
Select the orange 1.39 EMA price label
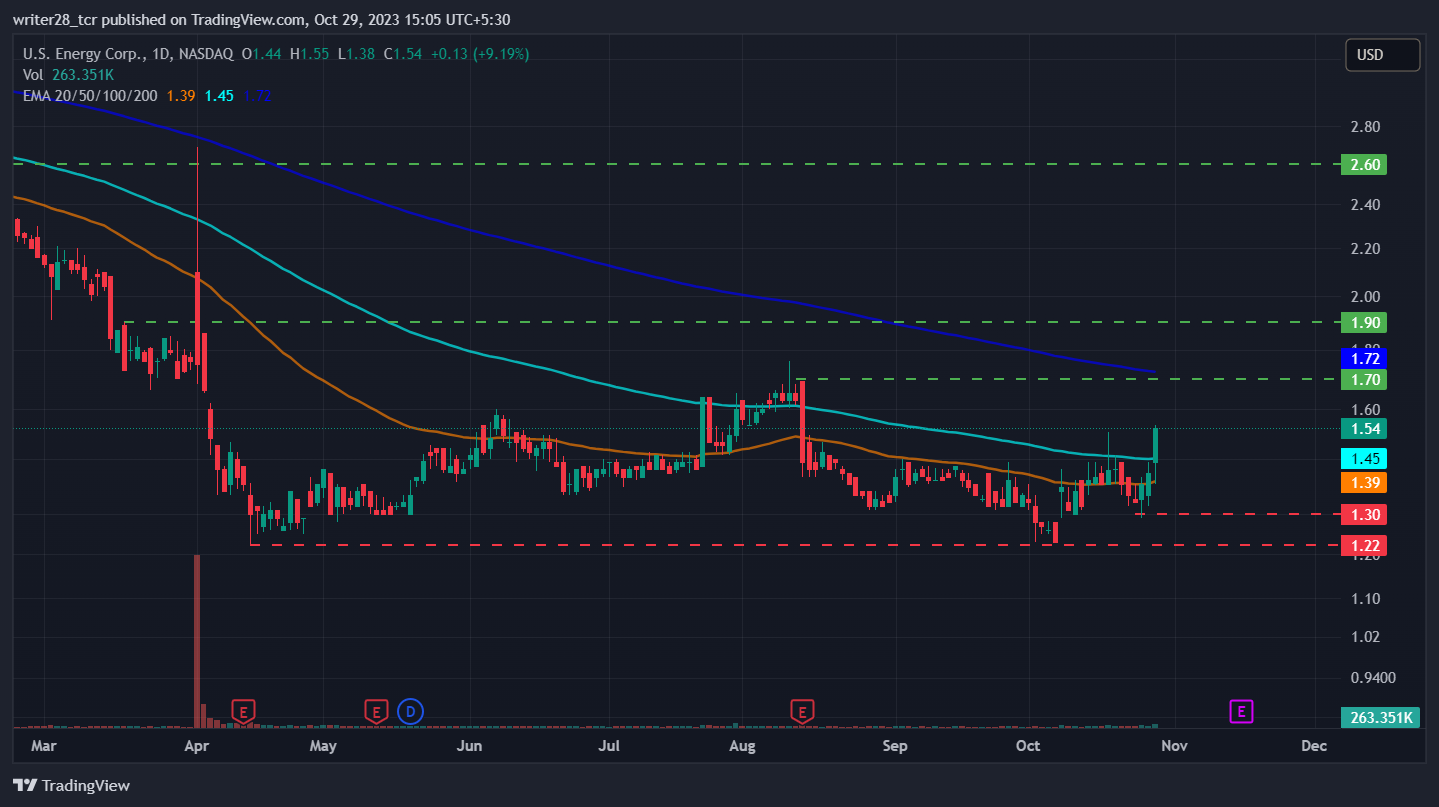(x=1363, y=482)
